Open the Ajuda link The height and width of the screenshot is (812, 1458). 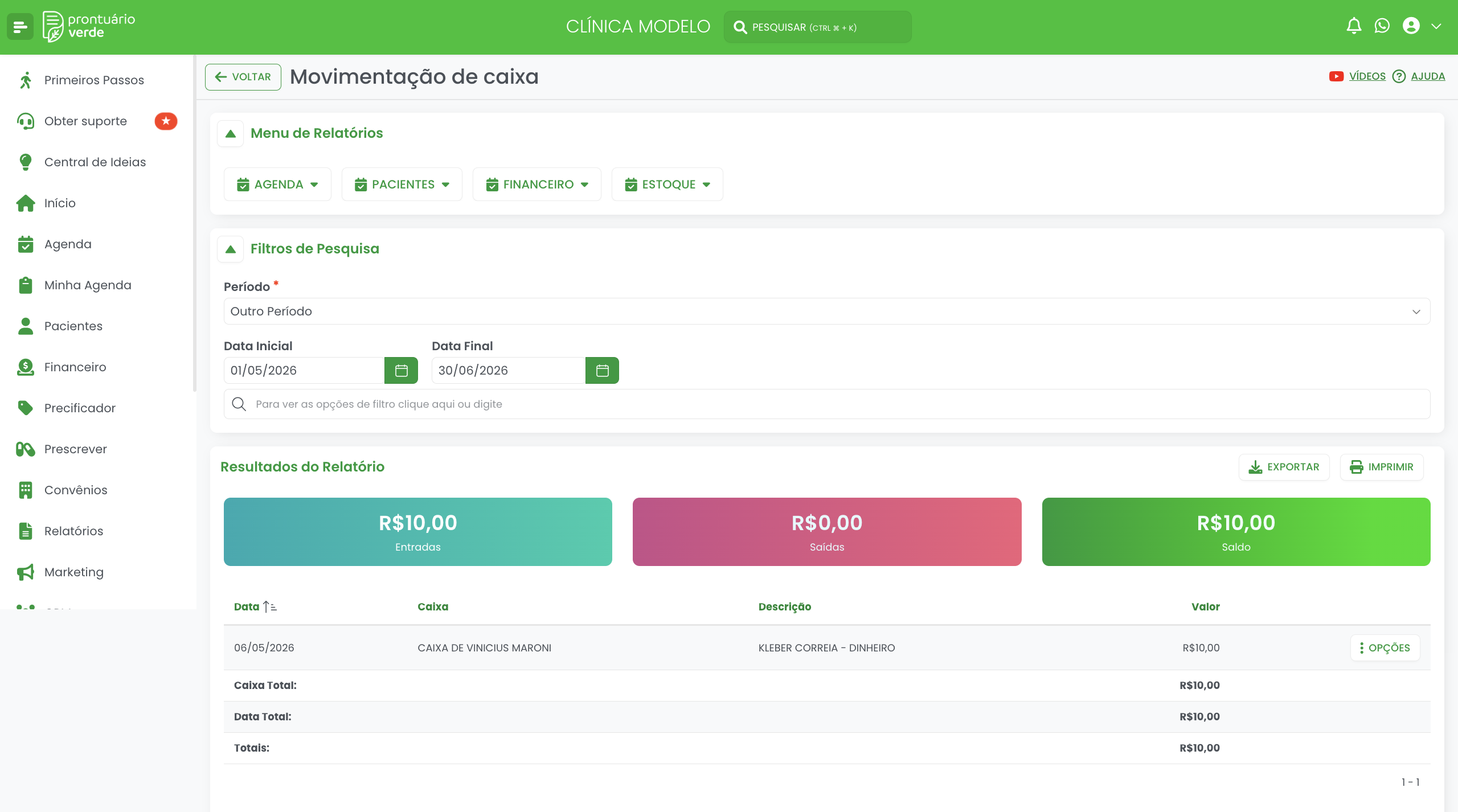[x=1428, y=76]
